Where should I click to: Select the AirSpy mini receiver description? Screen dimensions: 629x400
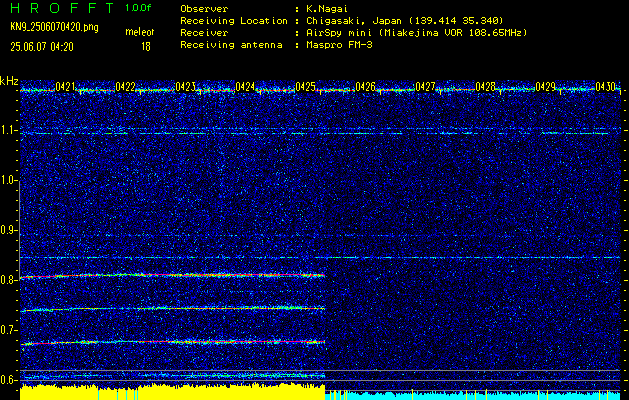tap(416, 32)
